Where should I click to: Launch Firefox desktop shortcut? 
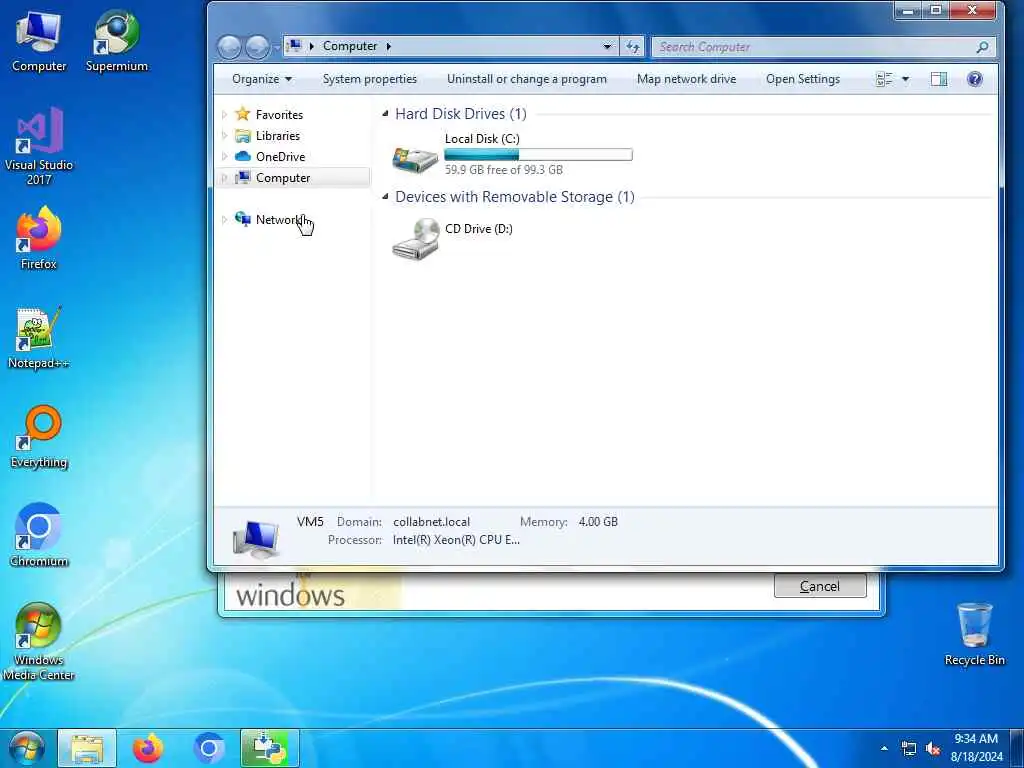tap(39, 239)
